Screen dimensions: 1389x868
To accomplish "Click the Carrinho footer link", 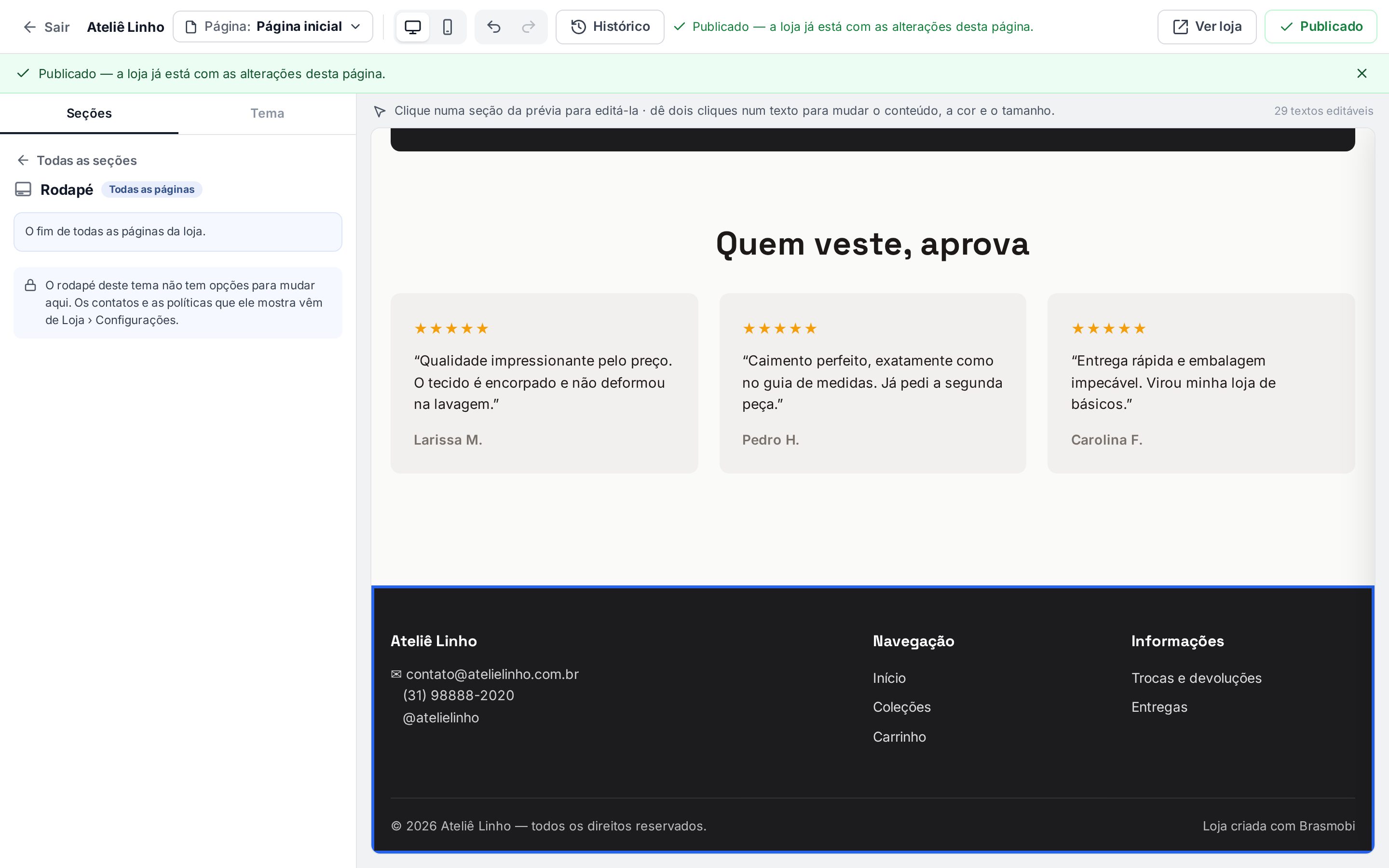I will (899, 737).
